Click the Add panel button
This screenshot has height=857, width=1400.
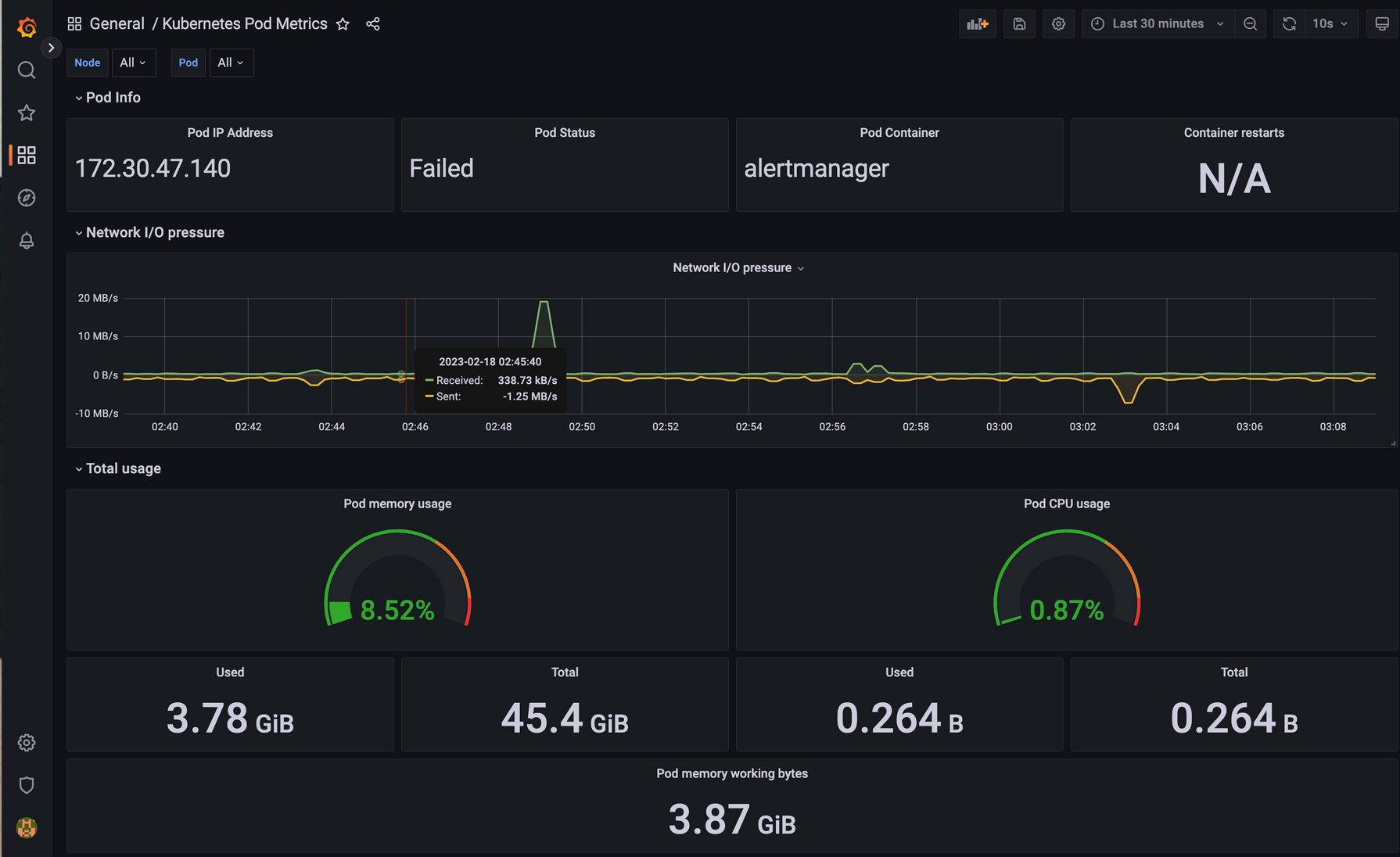(x=978, y=24)
